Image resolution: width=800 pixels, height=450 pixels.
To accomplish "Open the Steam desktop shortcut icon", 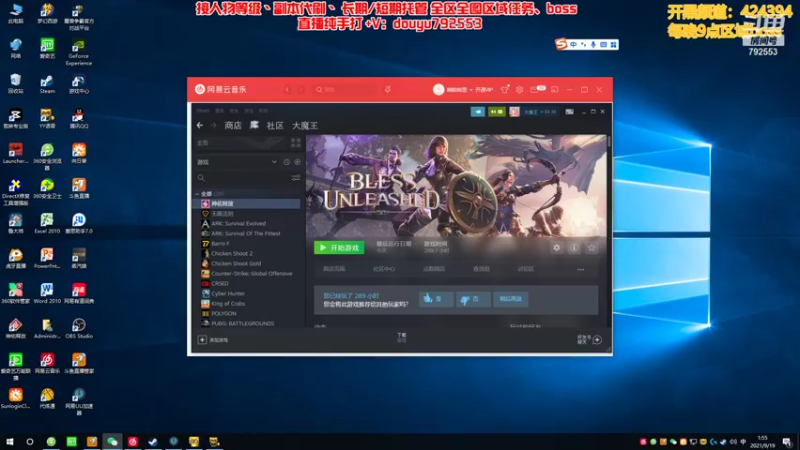I will (x=47, y=84).
